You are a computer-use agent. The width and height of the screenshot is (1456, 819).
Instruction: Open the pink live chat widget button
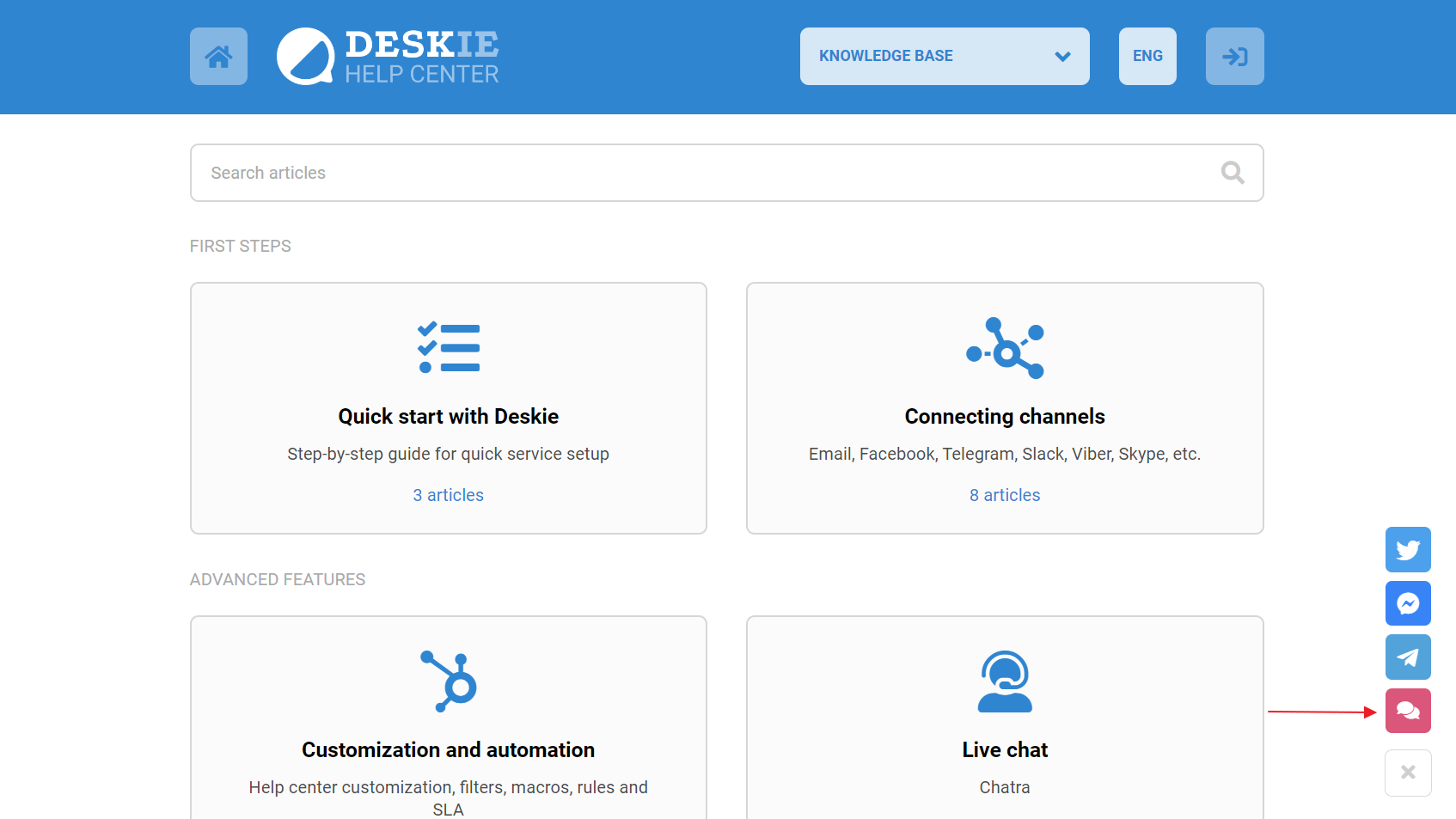pyautogui.click(x=1408, y=711)
